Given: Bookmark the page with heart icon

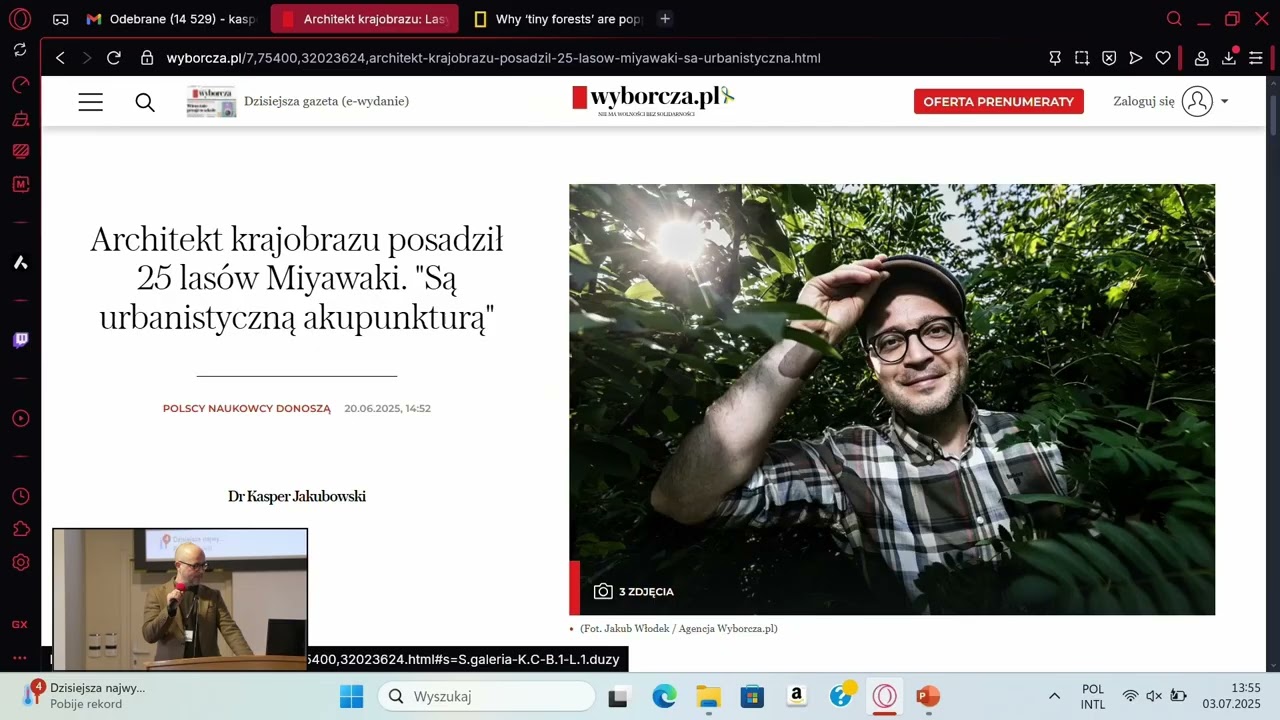Looking at the screenshot, I should [x=1163, y=58].
